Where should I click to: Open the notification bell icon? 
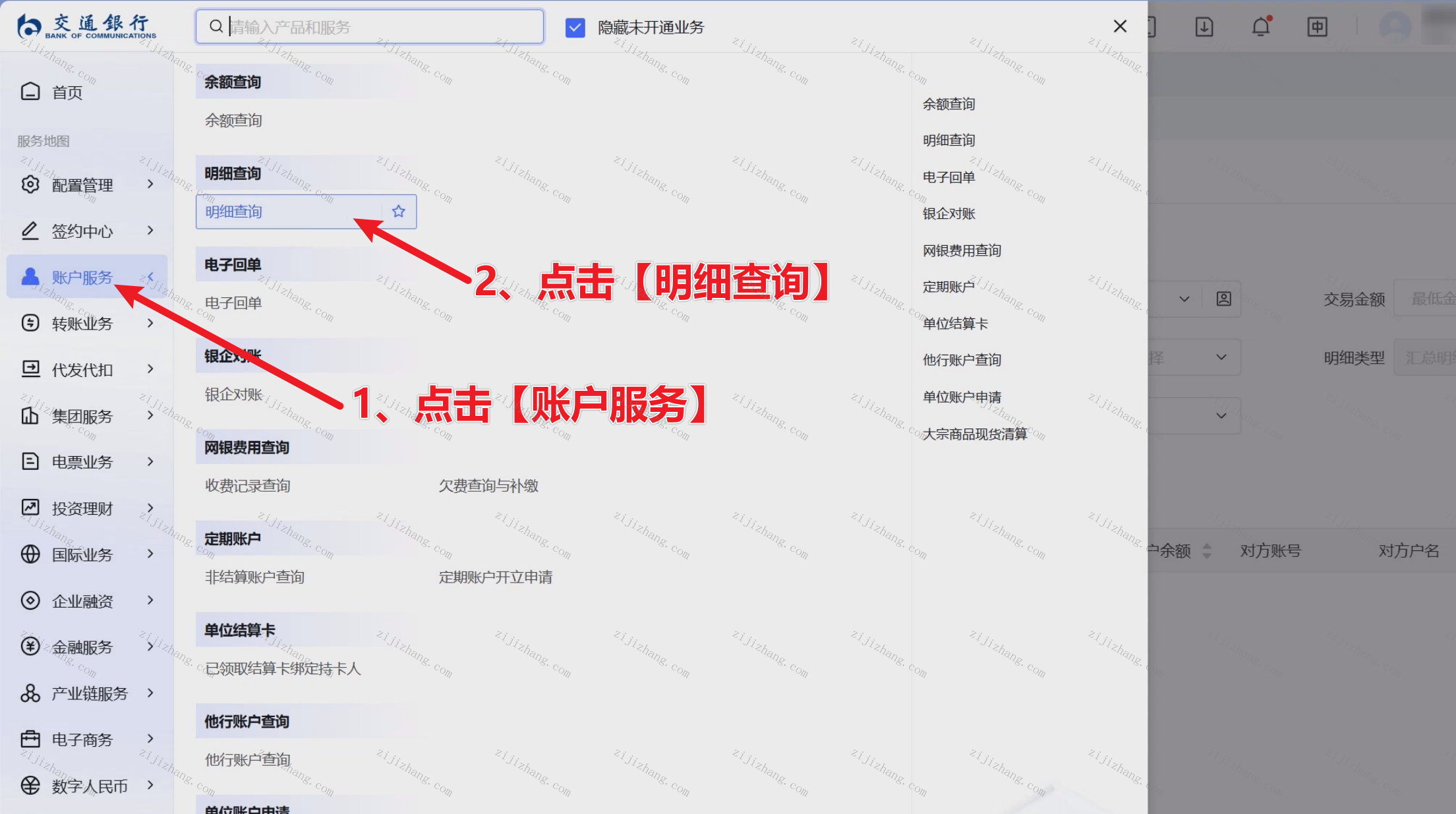tap(1260, 27)
